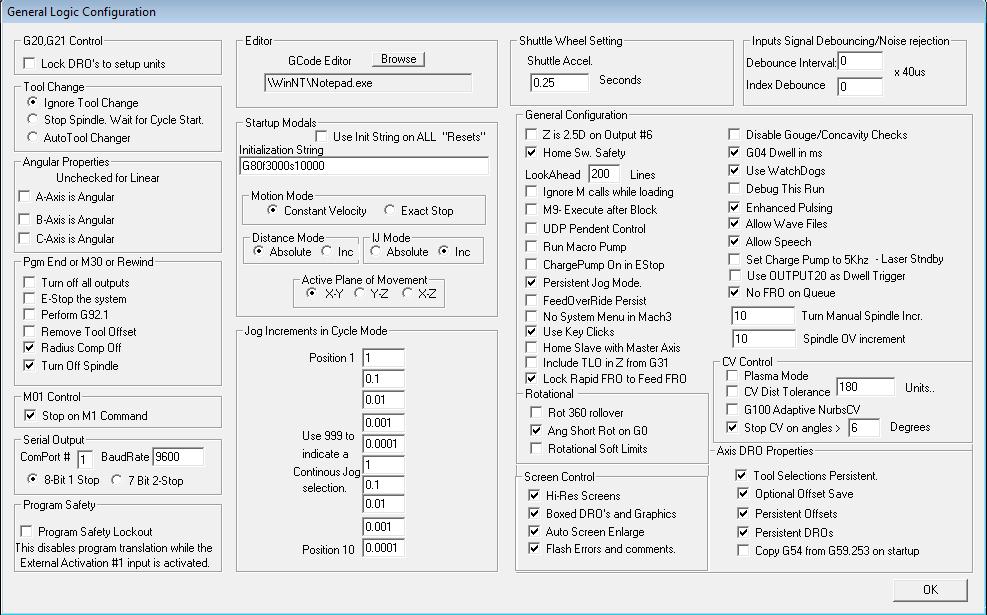Select 8-Bit 1 Stop option
The width and height of the screenshot is (987, 615).
(x=32, y=480)
